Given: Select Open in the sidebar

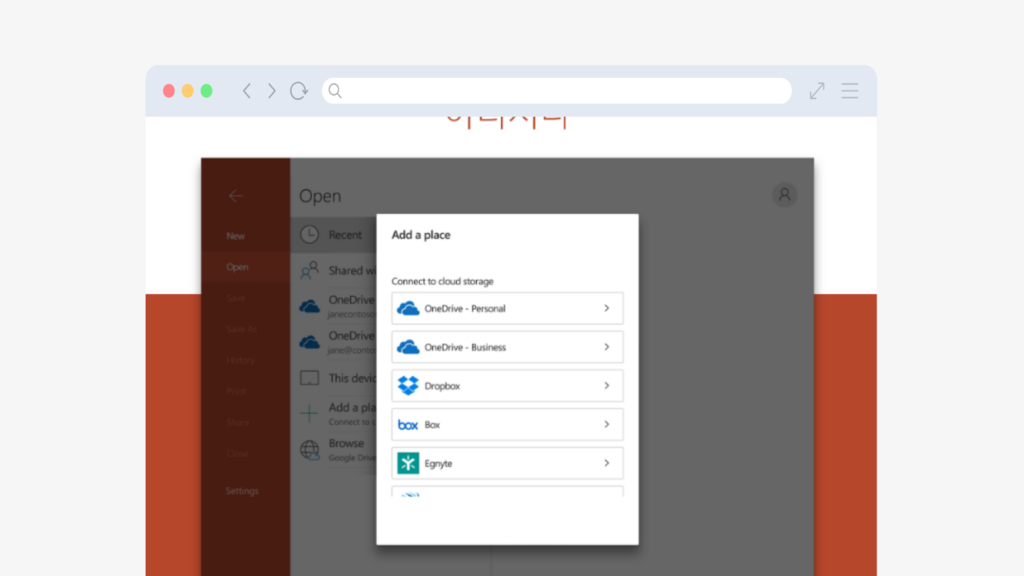Looking at the screenshot, I should 237,267.
